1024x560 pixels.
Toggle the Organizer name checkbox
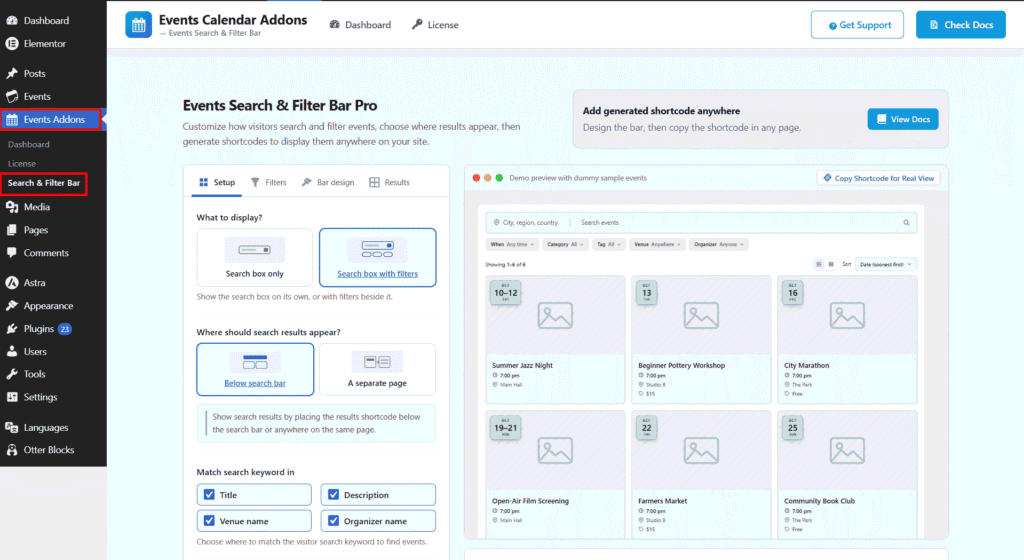[x=333, y=521]
